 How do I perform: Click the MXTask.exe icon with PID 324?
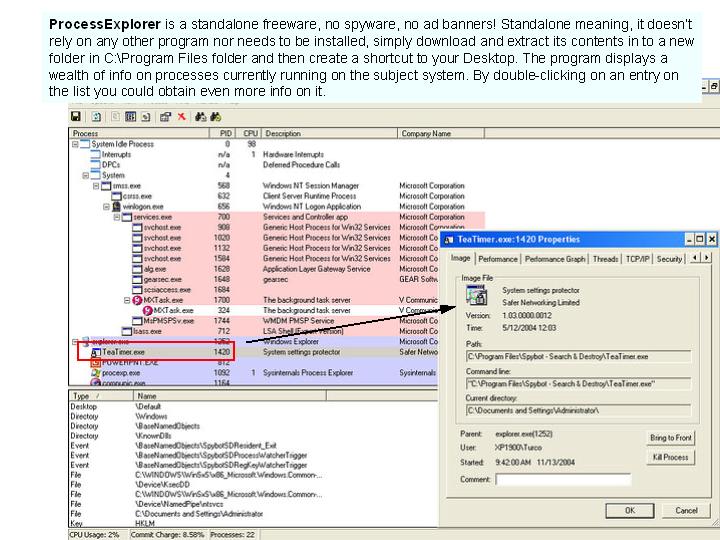point(147,310)
